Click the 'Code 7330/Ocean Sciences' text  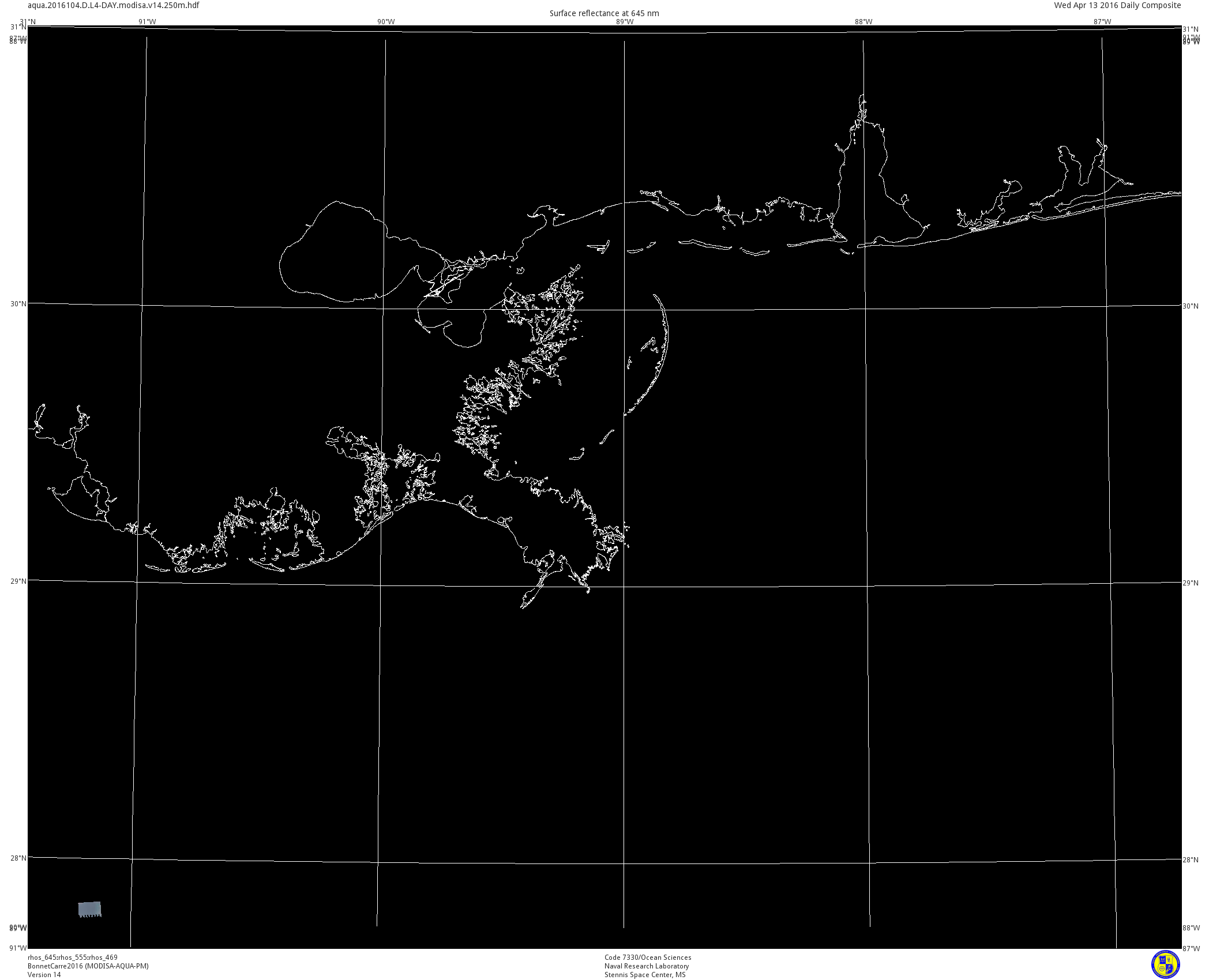(x=648, y=958)
